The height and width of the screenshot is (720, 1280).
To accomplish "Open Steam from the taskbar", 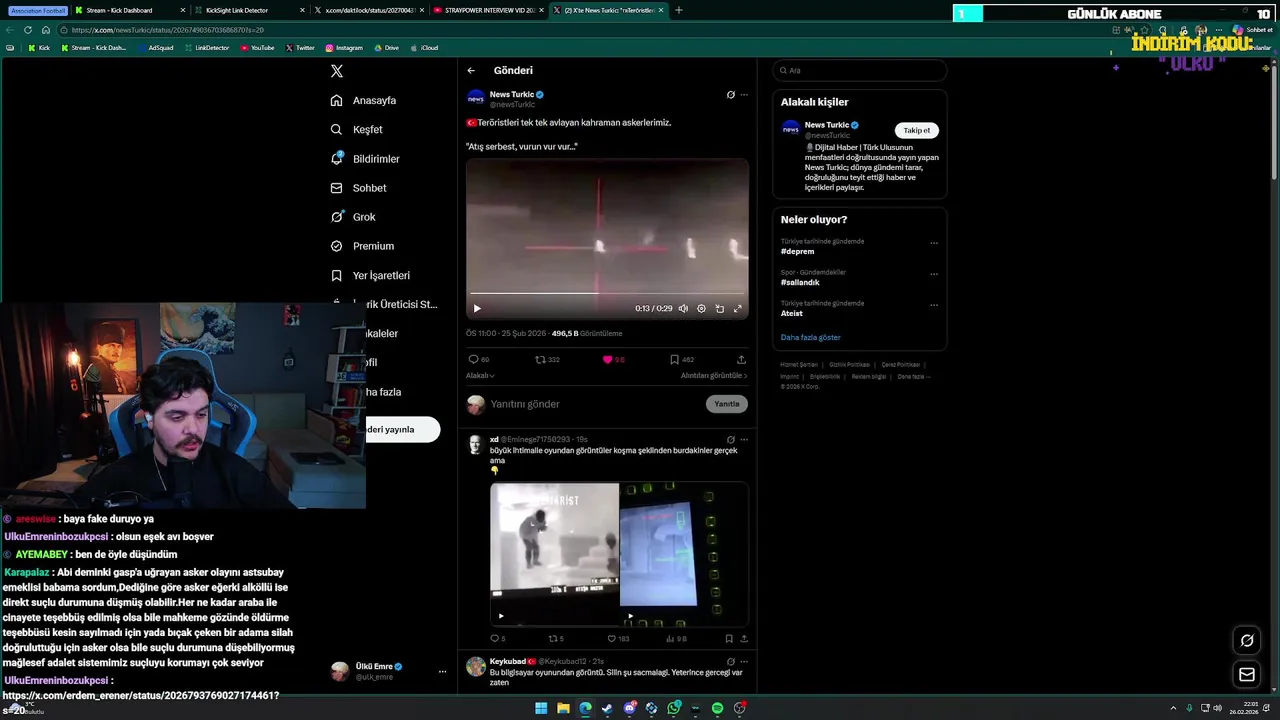I will (x=607, y=708).
